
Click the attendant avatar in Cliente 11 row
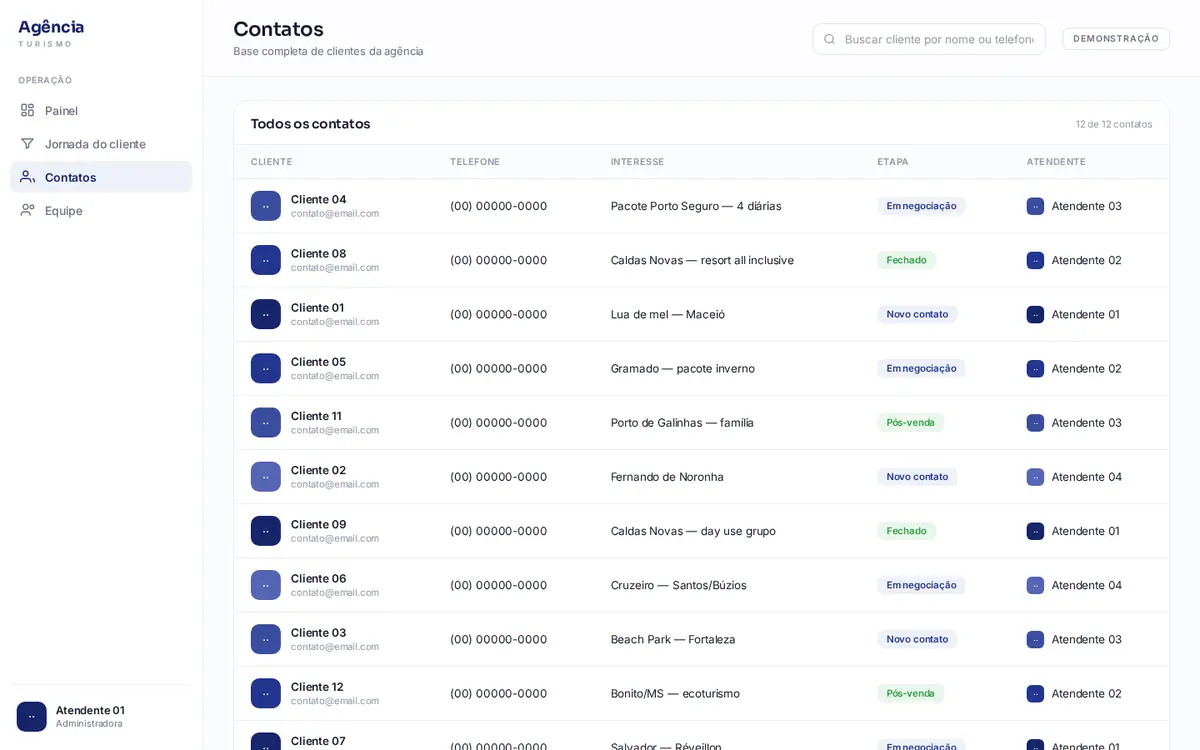1035,422
